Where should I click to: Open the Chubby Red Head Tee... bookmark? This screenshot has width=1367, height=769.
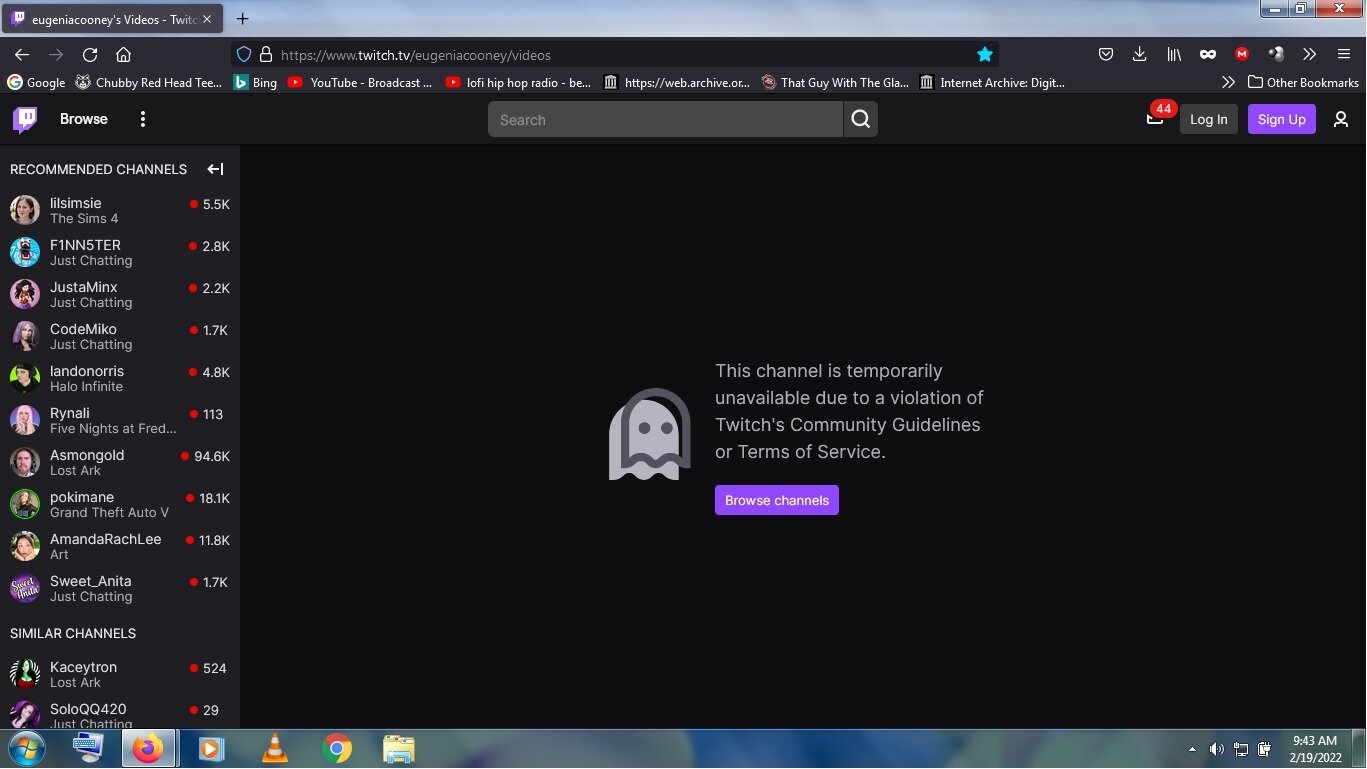point(148,82)
